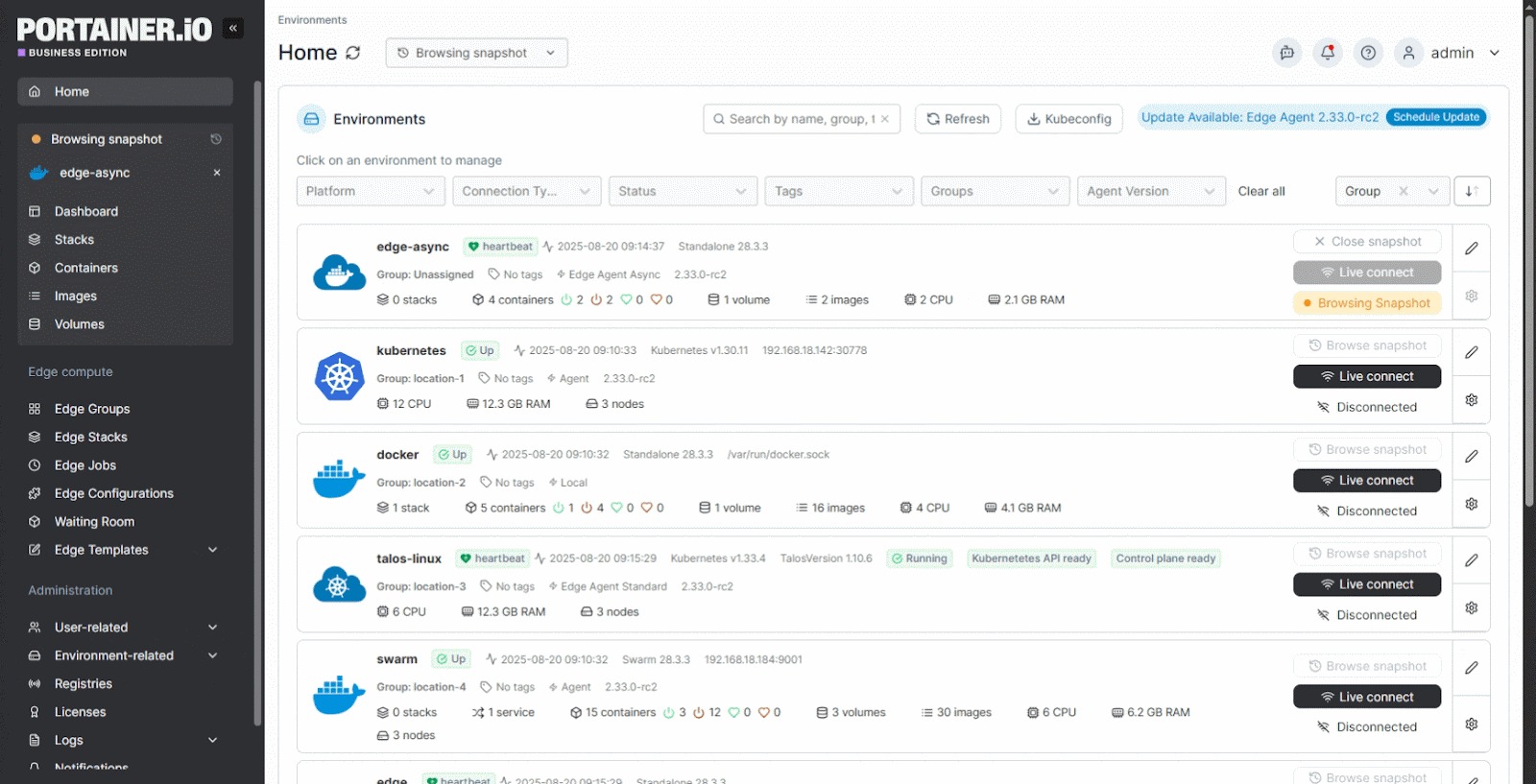Open the Browsing snapshot dropdown
This screenshot has height=784, width=1536.
coord(476,53)
